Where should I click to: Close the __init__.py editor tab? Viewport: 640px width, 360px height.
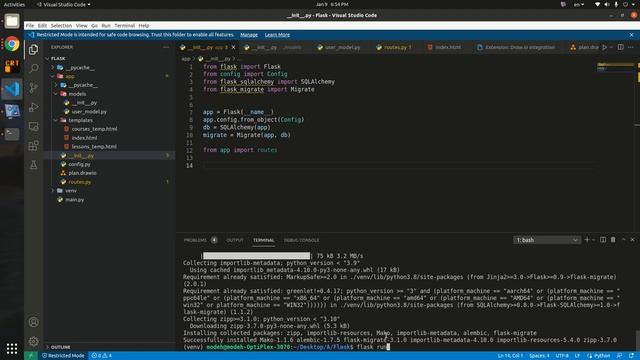[233, 47]
